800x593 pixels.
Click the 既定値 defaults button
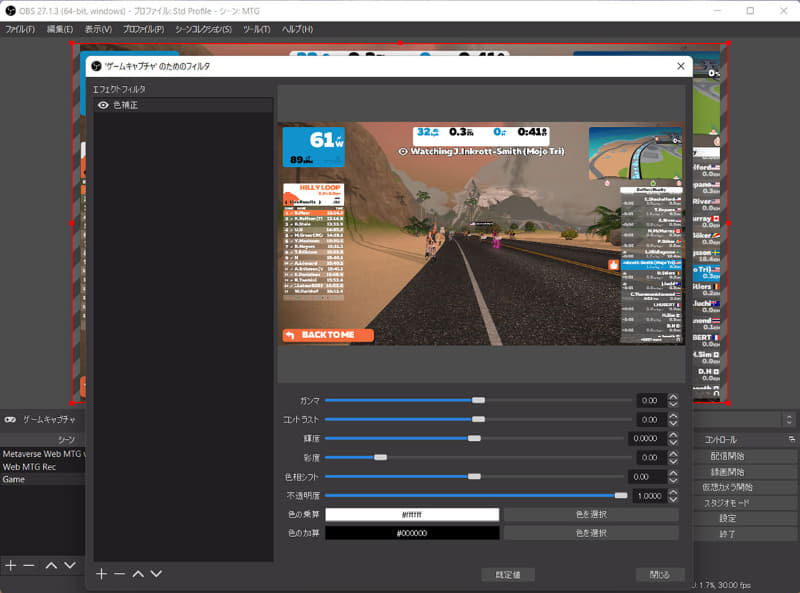click(x=508, y=575)
